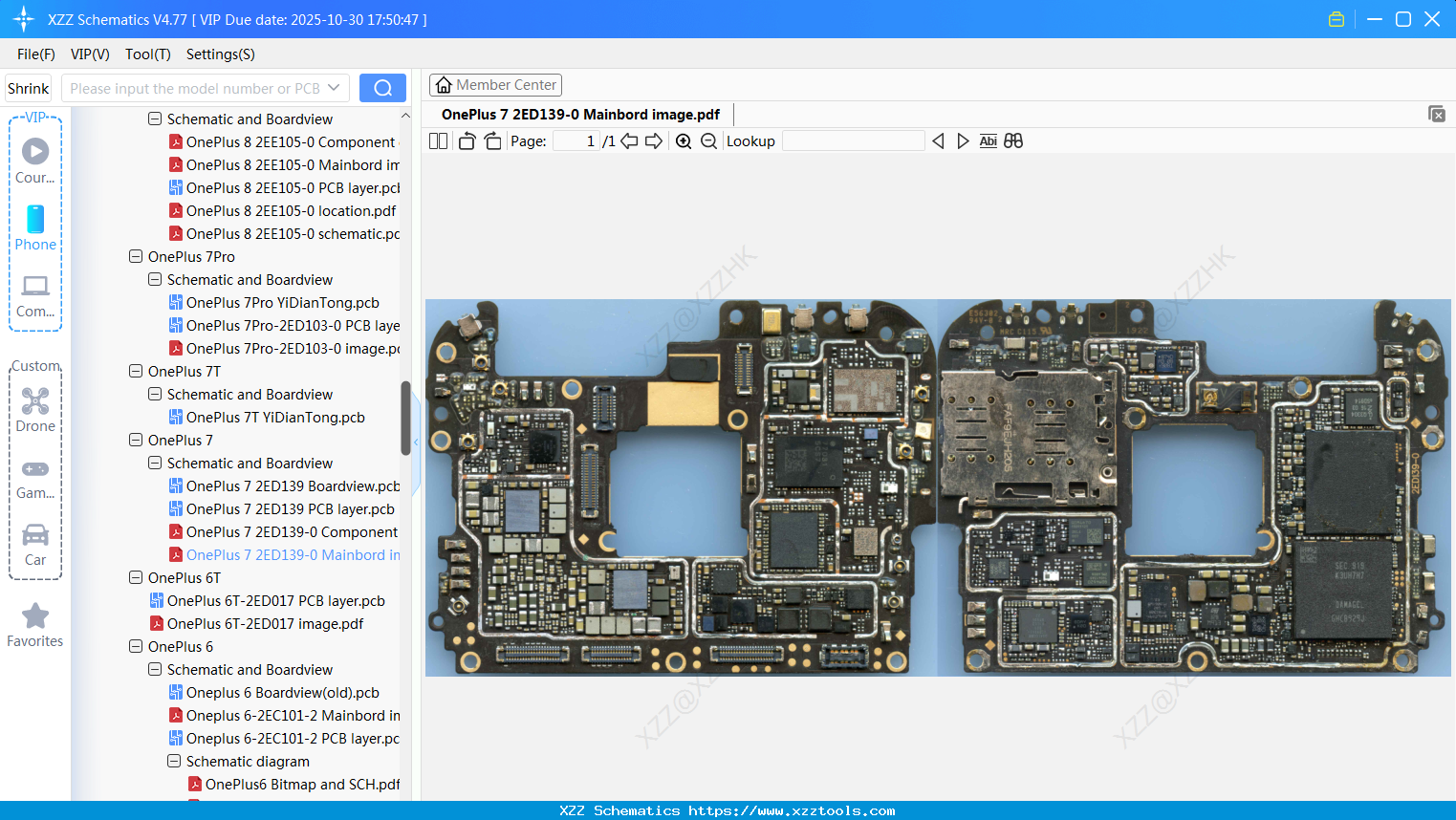Toggle the Abi text search mode
Viewport: 1456px width, 820px height.
(988, 140)
